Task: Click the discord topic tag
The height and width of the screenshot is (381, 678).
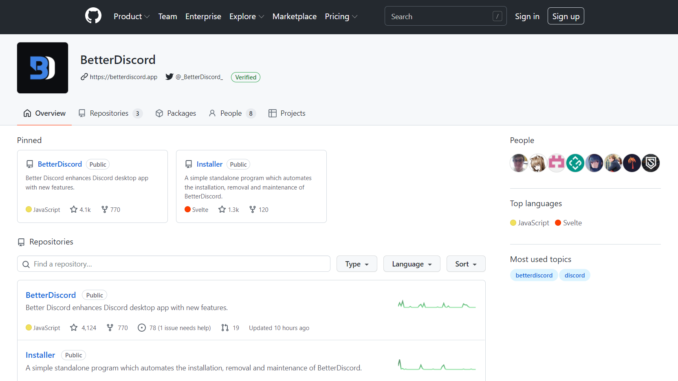Action: (575, 275)
